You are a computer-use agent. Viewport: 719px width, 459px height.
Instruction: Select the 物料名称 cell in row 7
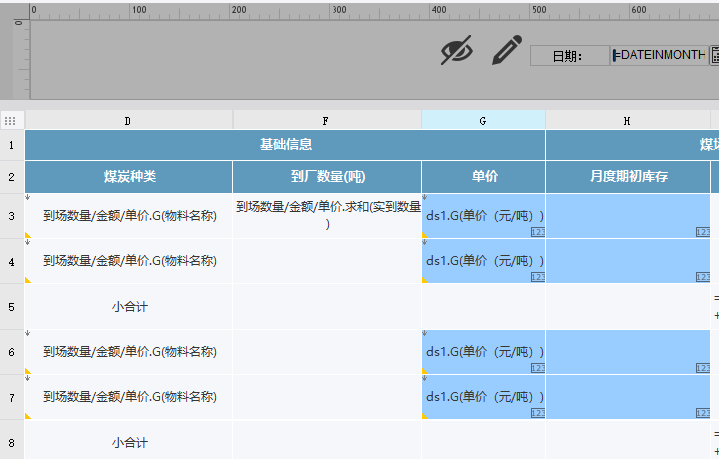click(x=128, y=397)
